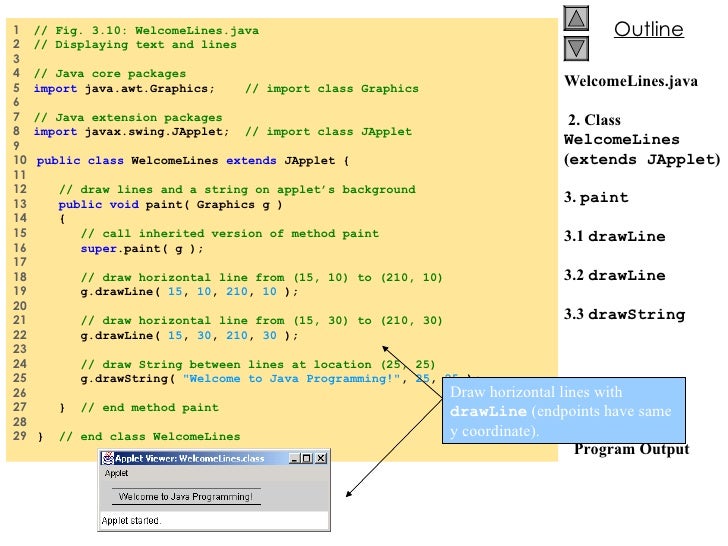This screenshot has height=546, width=728.
Task: Click the 'Applet started.' status text
Action: 131,520
